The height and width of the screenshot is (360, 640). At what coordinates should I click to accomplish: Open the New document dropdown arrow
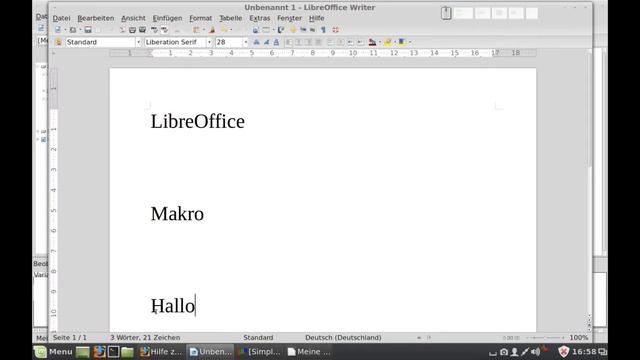(x=65, y=30)
